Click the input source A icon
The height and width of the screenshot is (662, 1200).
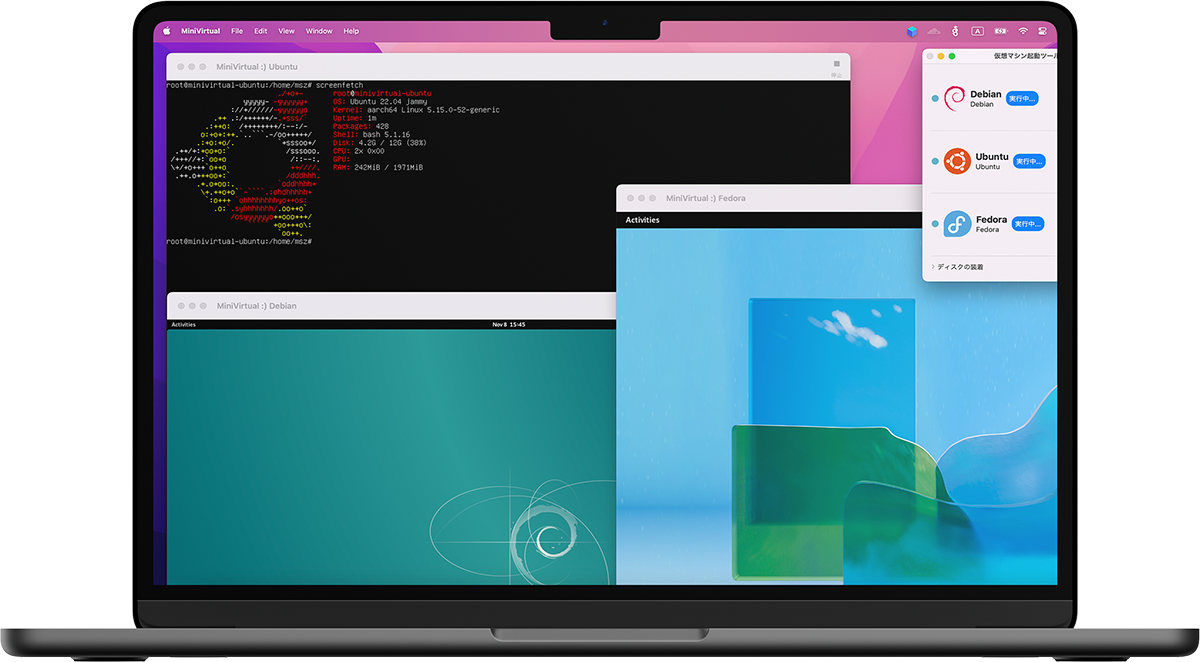978,31
